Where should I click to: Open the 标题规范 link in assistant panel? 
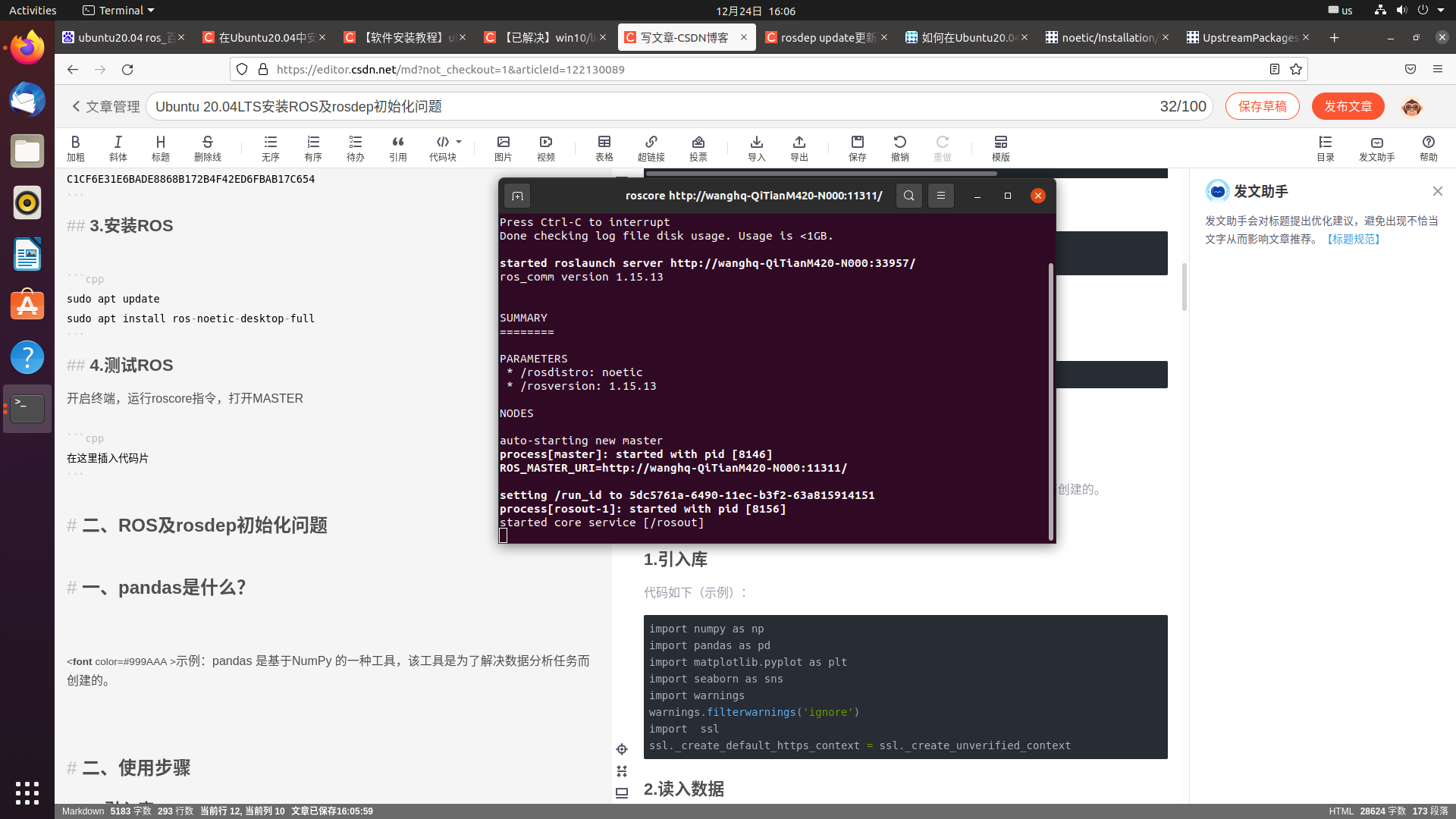click(x=1354, y=239)
